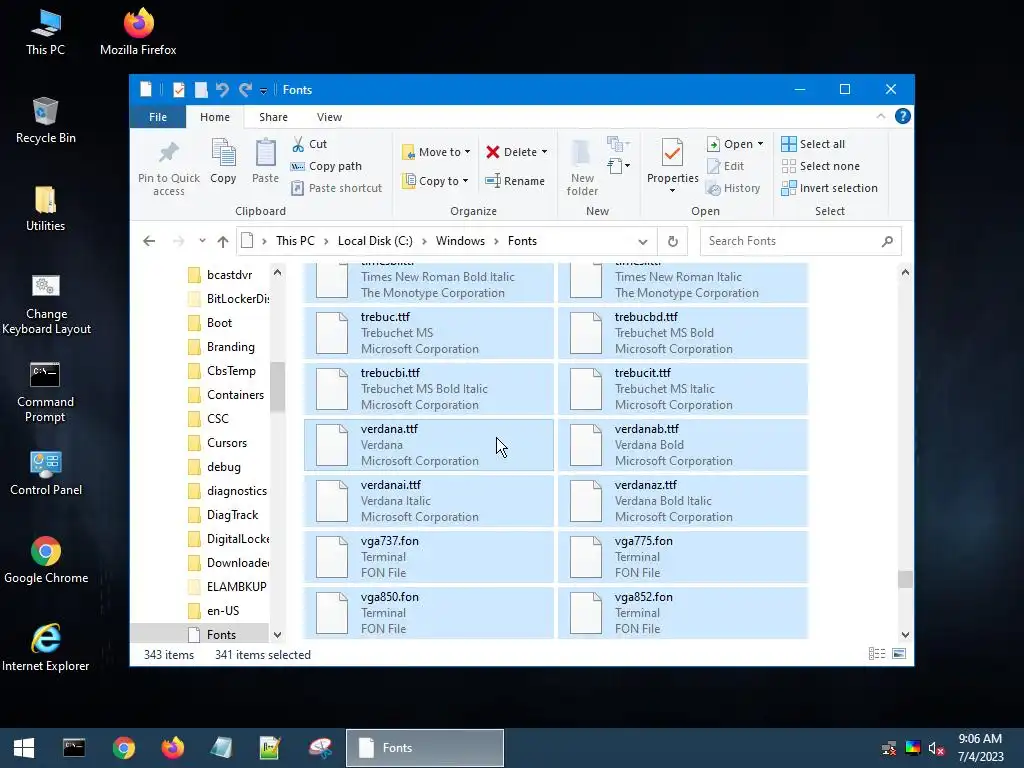Create a New folder
The height and width of the screenshot is (768, 1024).
pos(582,168)
